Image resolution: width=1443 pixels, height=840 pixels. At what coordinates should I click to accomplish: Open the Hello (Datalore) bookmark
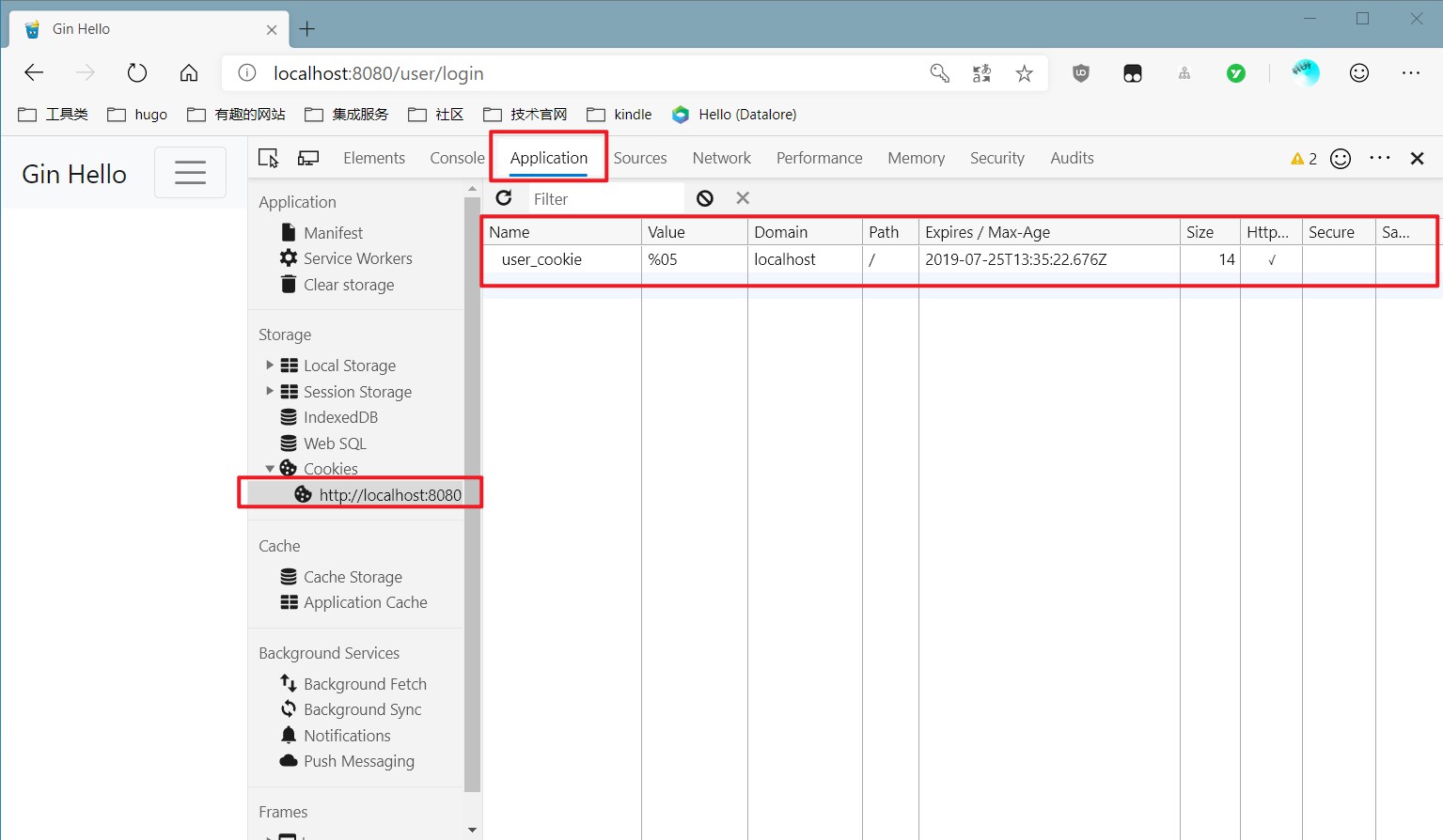point(735,115)
